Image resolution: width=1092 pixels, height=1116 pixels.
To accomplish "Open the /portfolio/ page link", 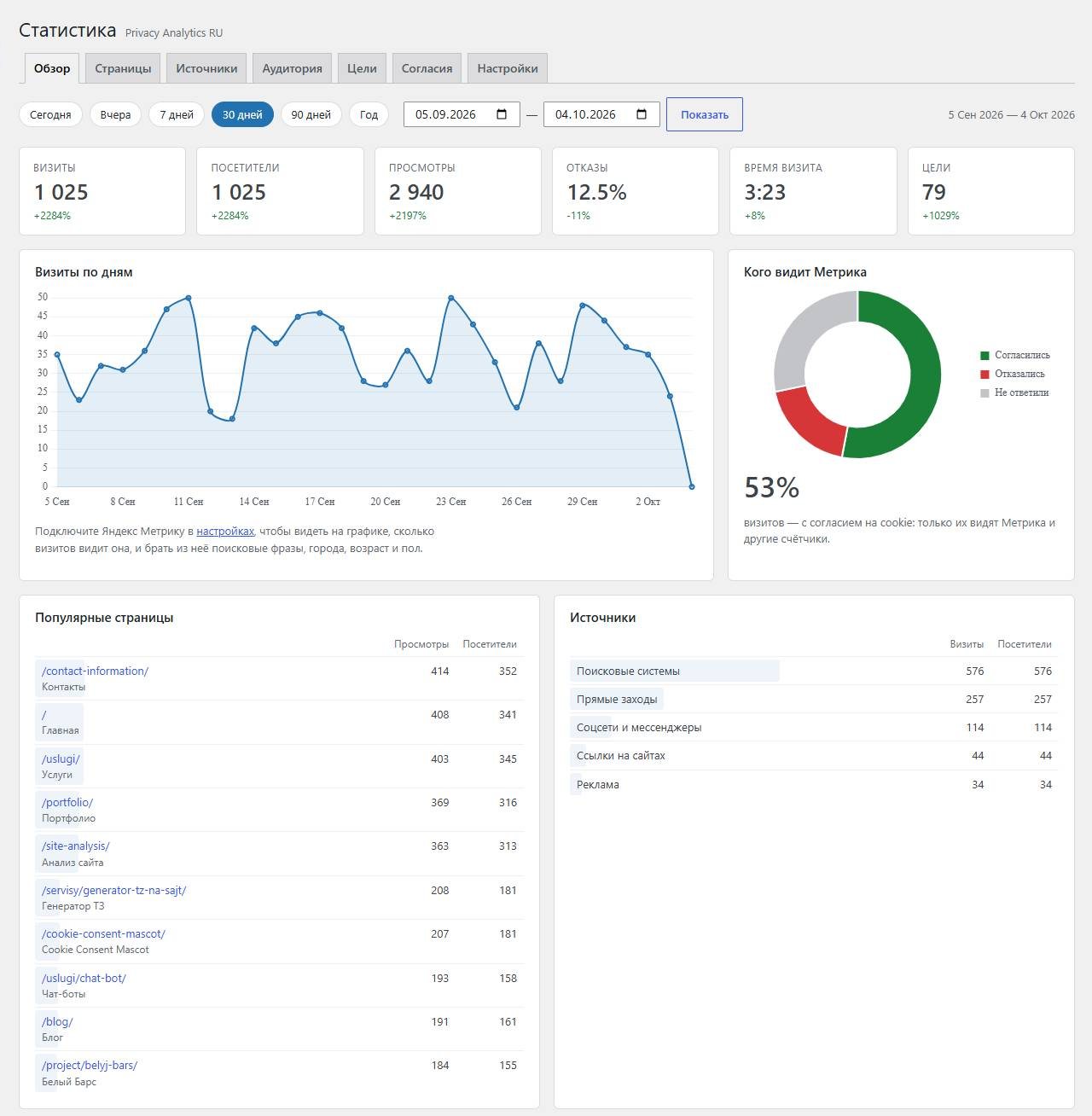I will point(67,803).
